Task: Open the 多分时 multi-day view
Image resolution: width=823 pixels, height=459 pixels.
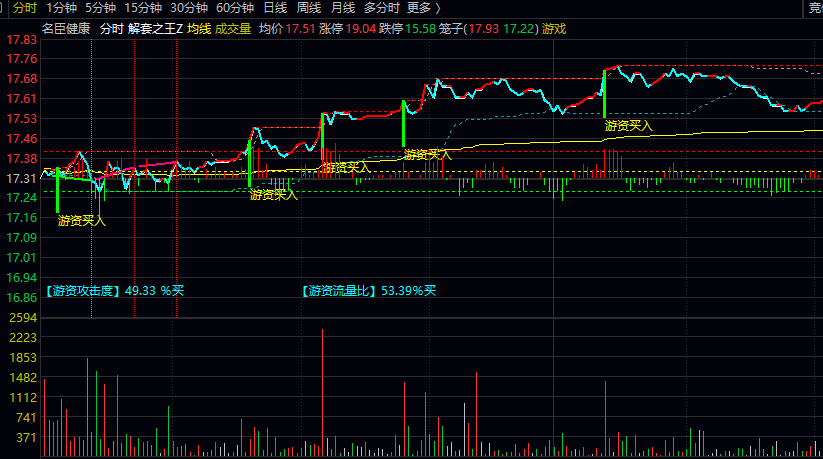Action: click(382, 8)
